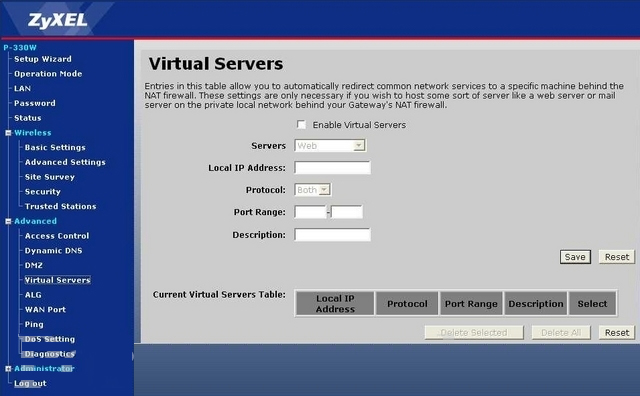Go to Dynamic DNS page

(x=53, y=251)
